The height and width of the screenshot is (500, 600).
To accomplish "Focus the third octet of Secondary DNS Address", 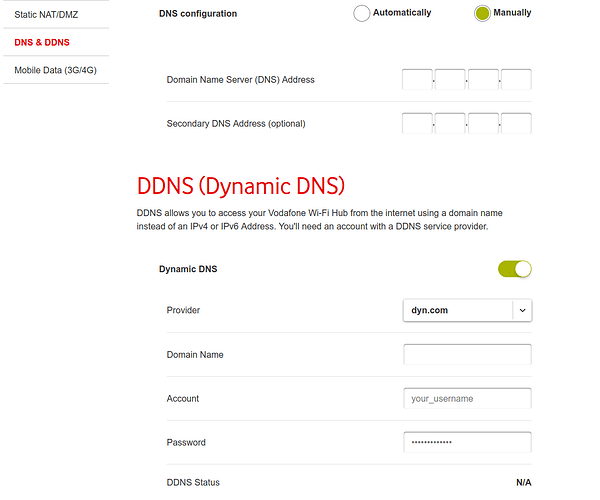I will (x=483, y=124).
